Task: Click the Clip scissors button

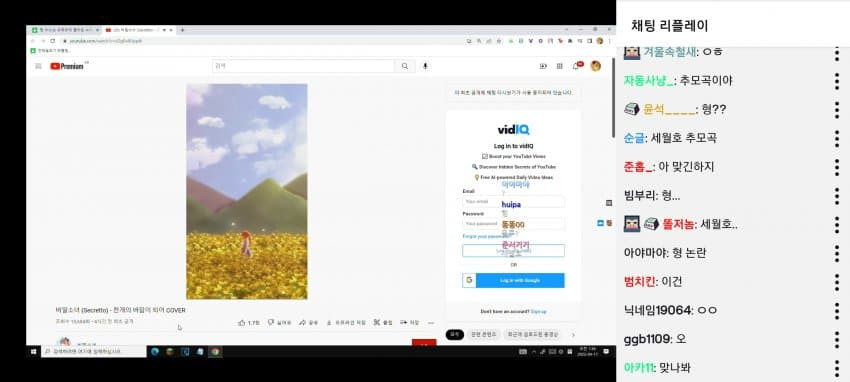Action: 383,322
